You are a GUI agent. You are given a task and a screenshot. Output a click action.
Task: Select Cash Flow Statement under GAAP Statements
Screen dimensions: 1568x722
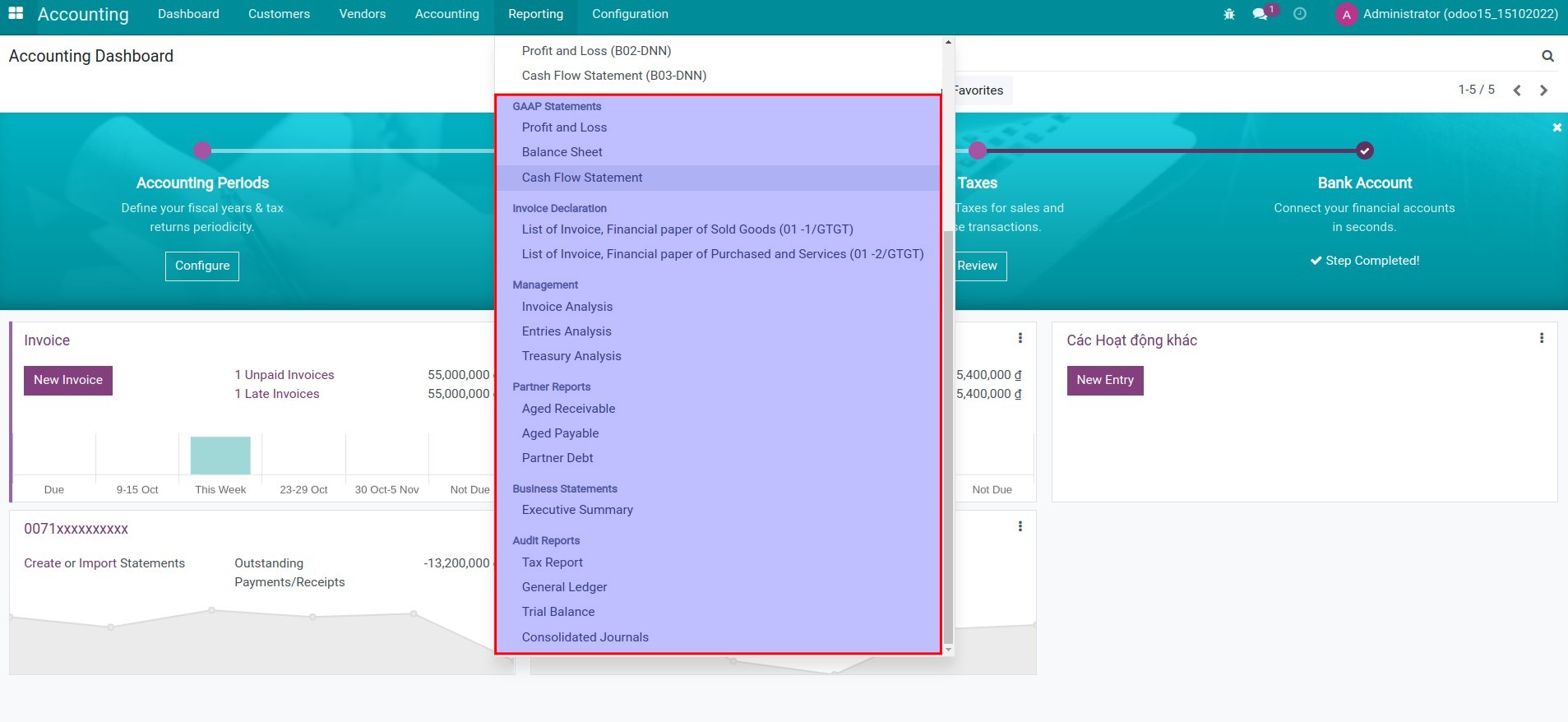point(582,178)
